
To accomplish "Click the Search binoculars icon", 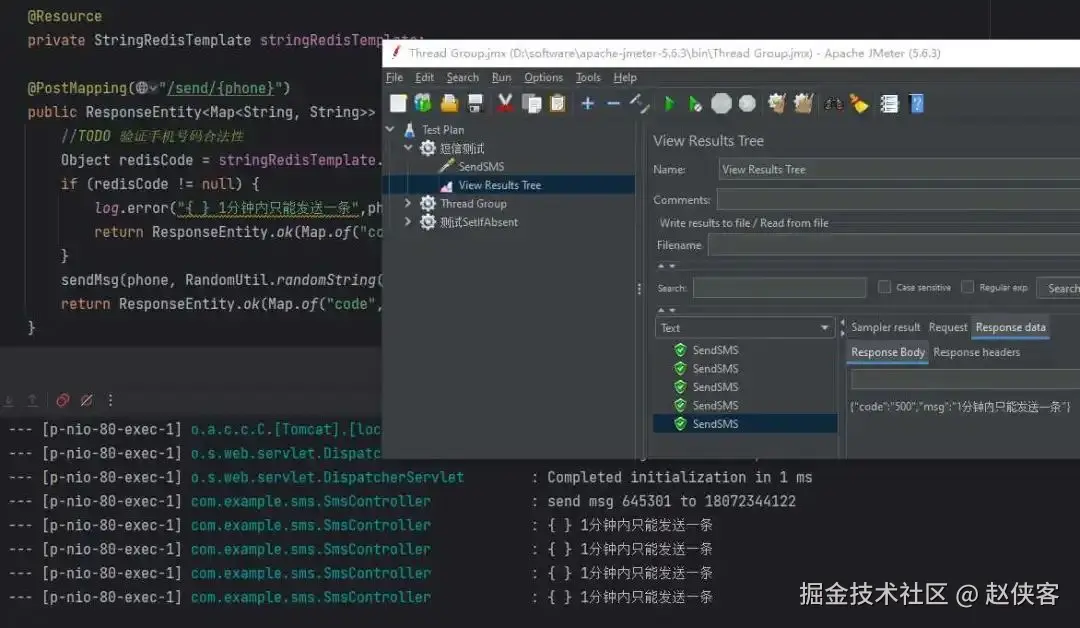I will tap(833, 104).
